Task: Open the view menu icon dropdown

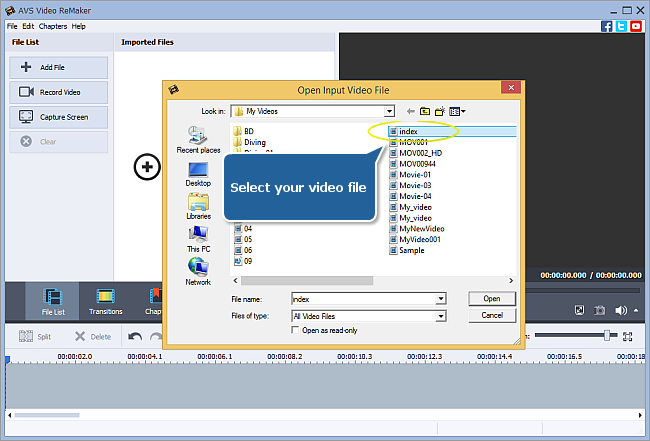Action: [x=458, y=111]
